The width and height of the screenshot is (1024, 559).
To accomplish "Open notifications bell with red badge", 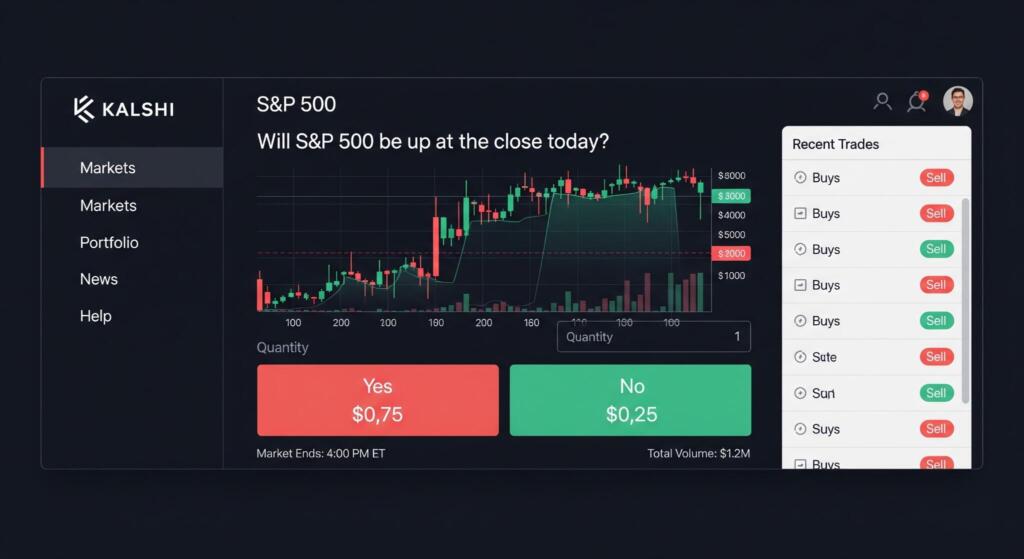I will tap(917, 101).
